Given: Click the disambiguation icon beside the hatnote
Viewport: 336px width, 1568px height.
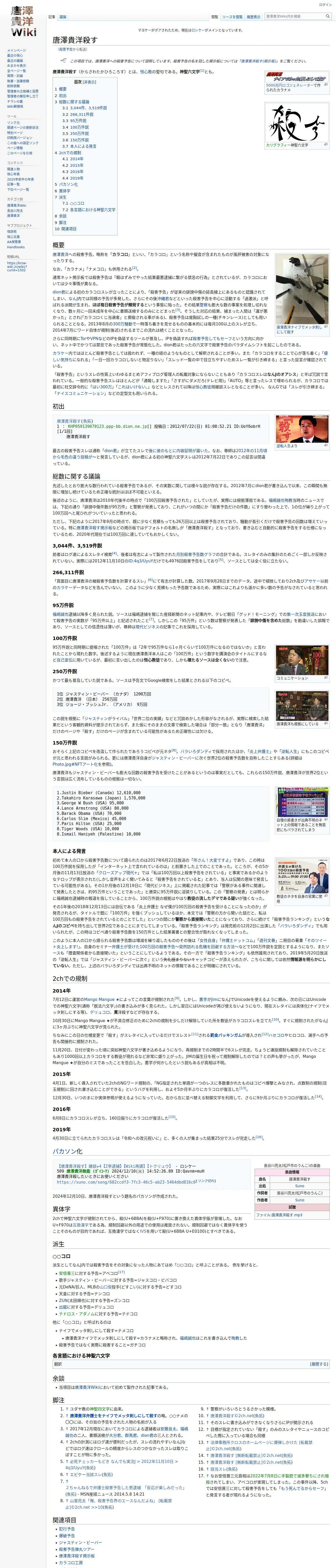Looking at the screenshot, I should click(x=63, y=60).
